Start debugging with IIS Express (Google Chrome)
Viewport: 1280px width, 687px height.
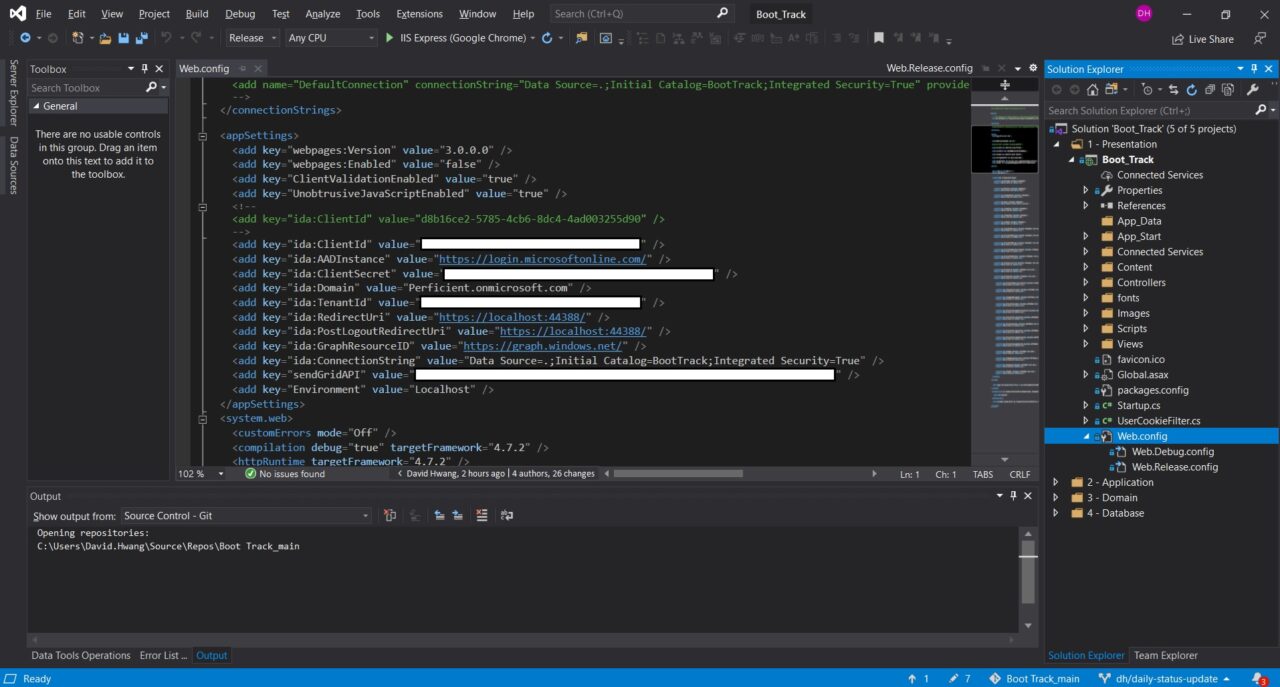(x=388, y=37)
